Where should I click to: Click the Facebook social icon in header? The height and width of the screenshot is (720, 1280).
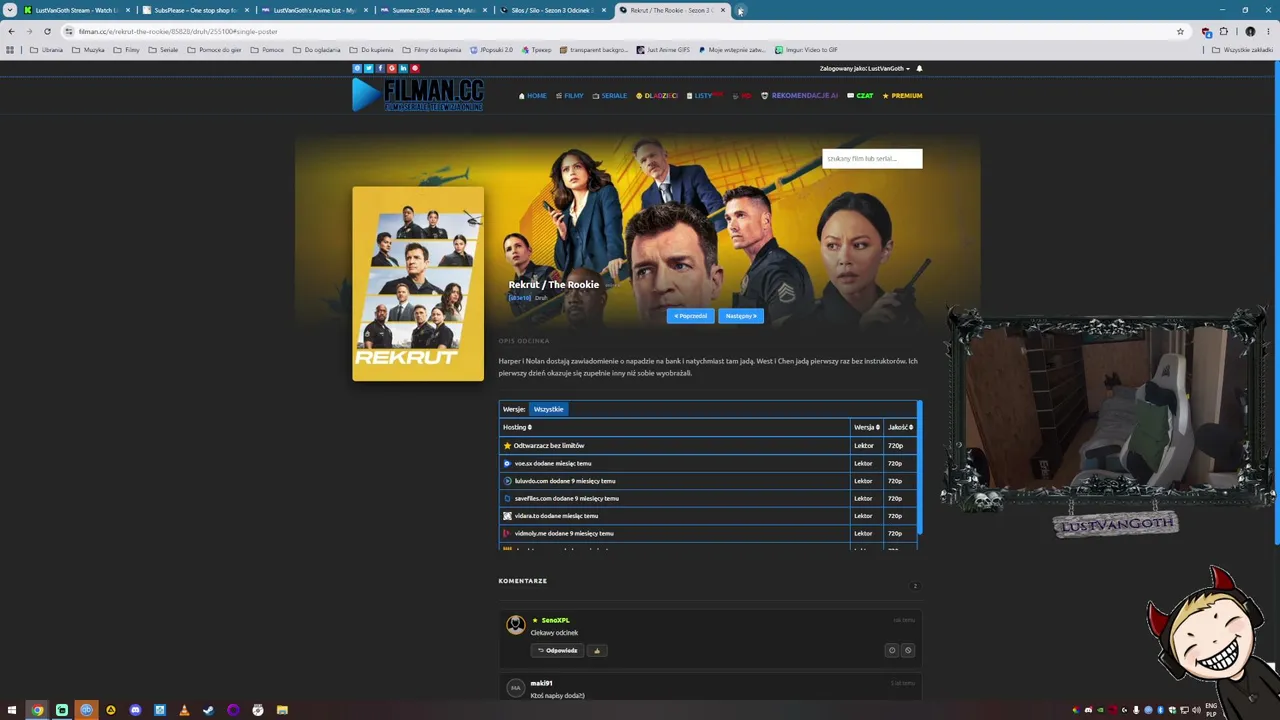[x=380, y=68]
